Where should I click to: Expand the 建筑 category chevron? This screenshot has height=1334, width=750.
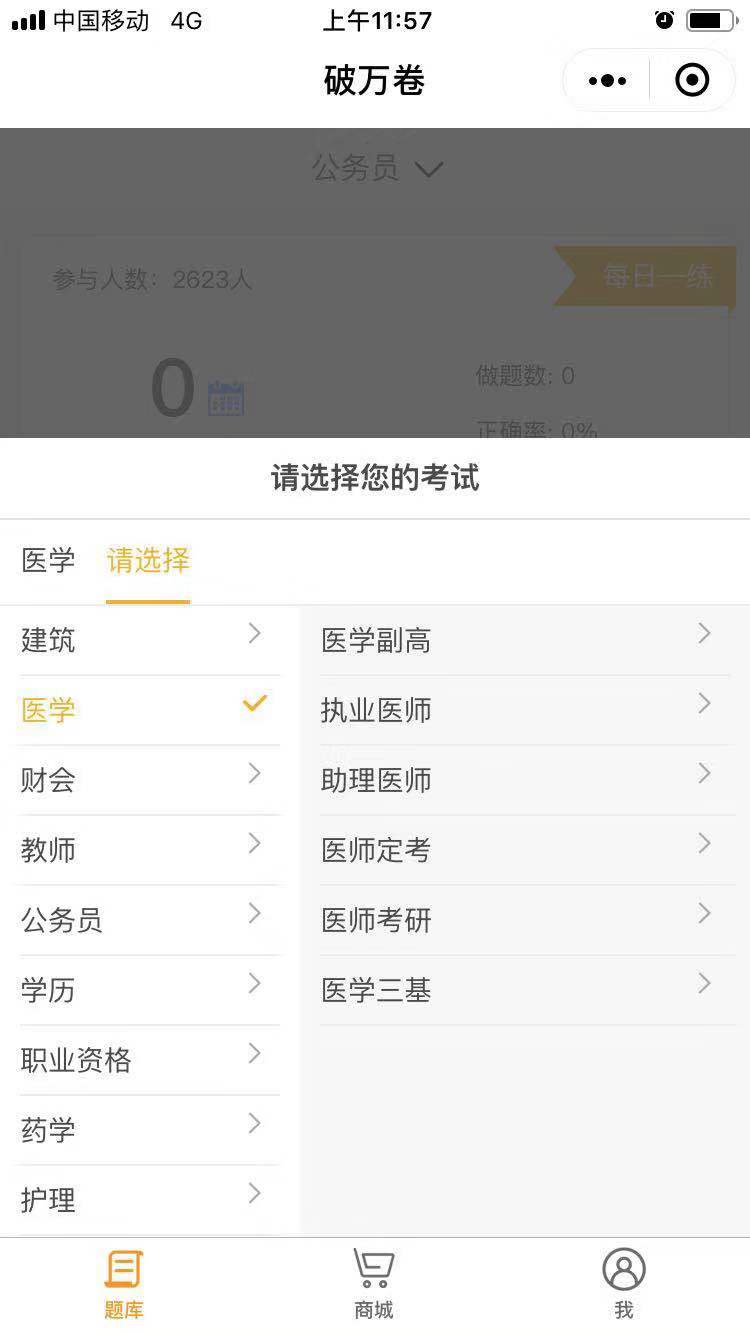[x=255, y=633]
